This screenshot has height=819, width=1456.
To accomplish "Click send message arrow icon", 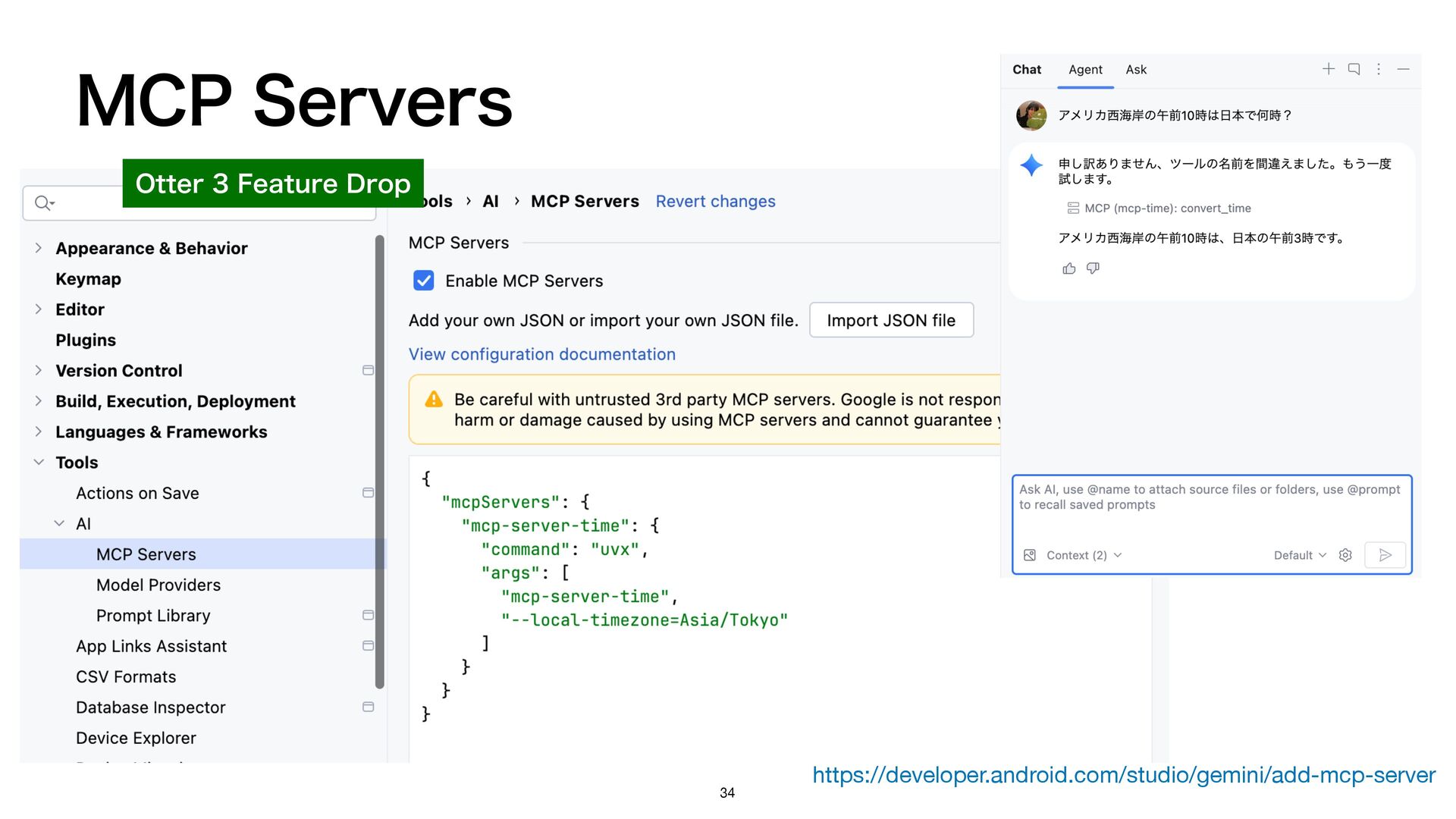I will tap(1385, 555).
